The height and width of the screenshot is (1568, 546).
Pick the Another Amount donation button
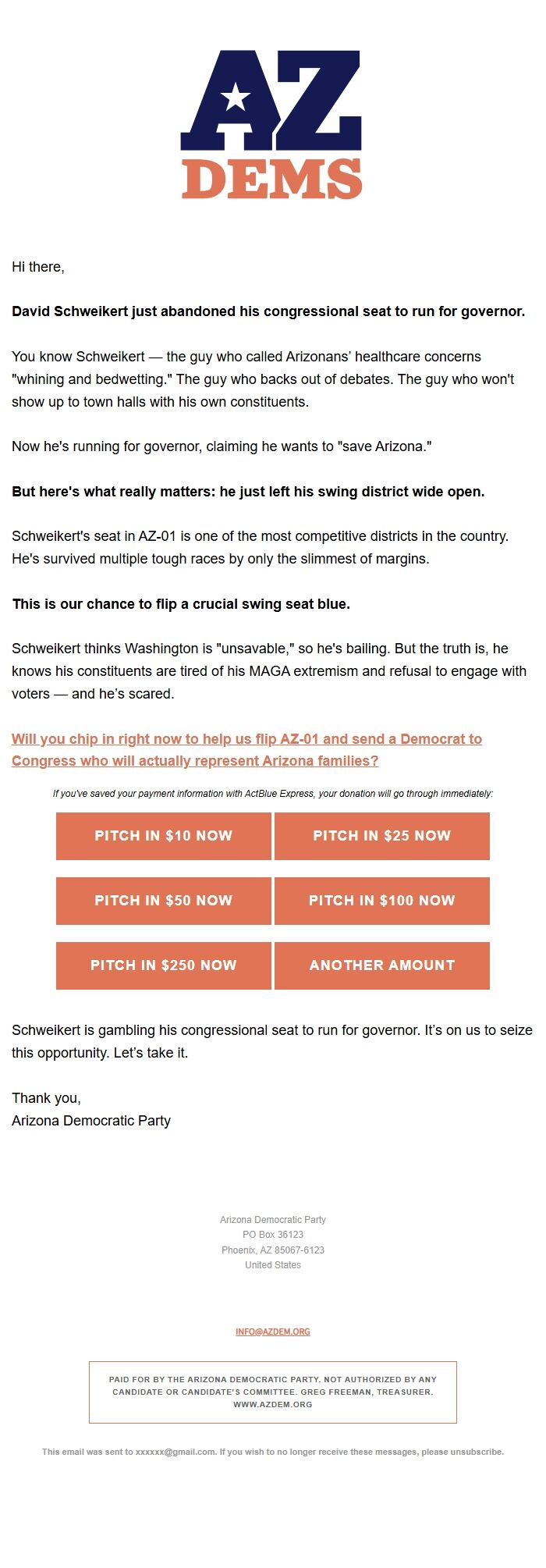381,965
